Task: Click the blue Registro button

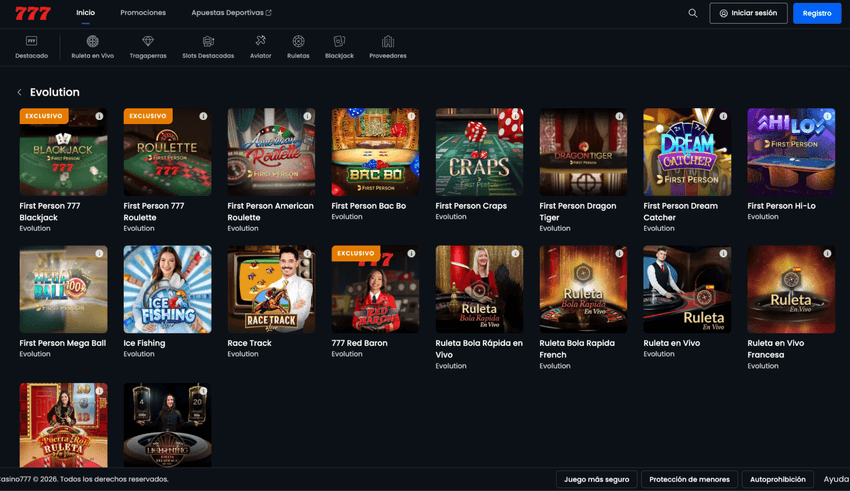Action: point(817,13)
